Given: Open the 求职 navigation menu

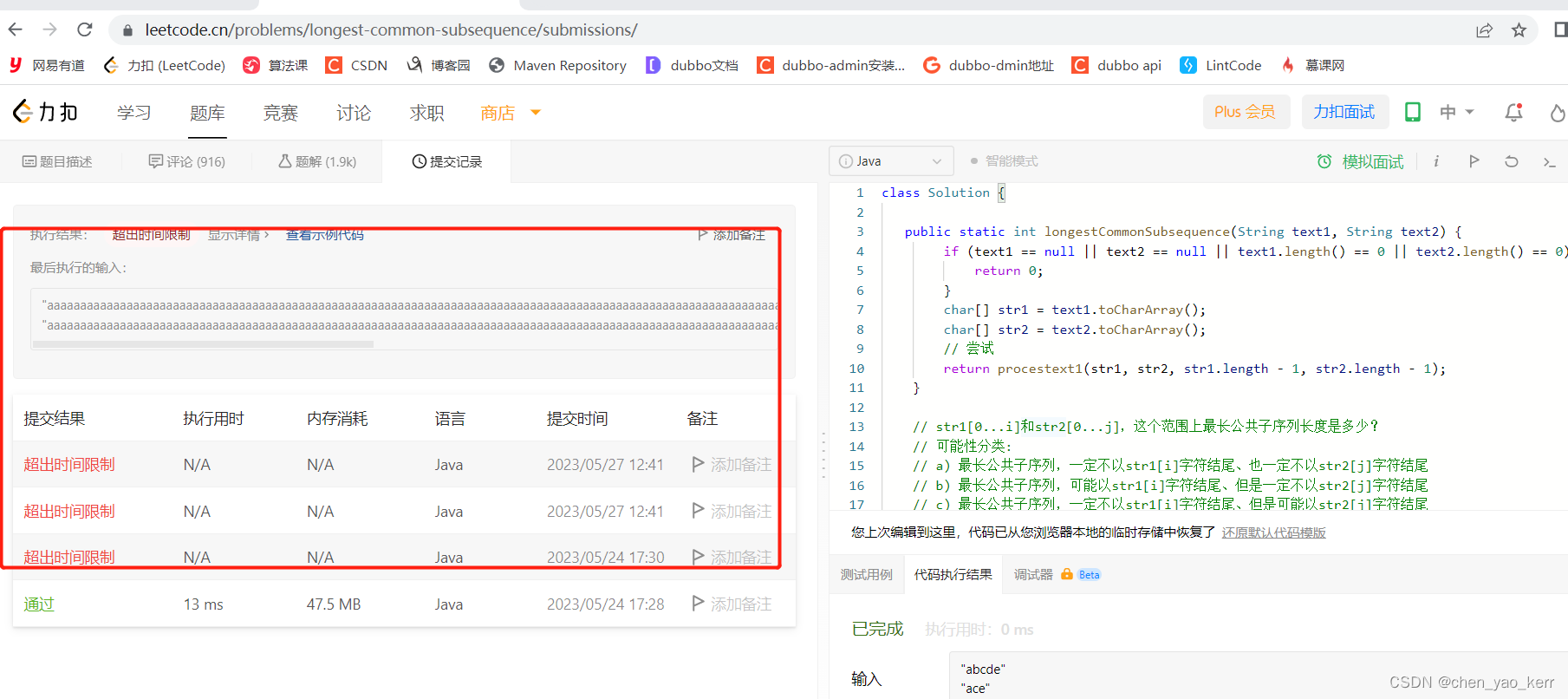Looking at the screenshot, I should [427, 113].
